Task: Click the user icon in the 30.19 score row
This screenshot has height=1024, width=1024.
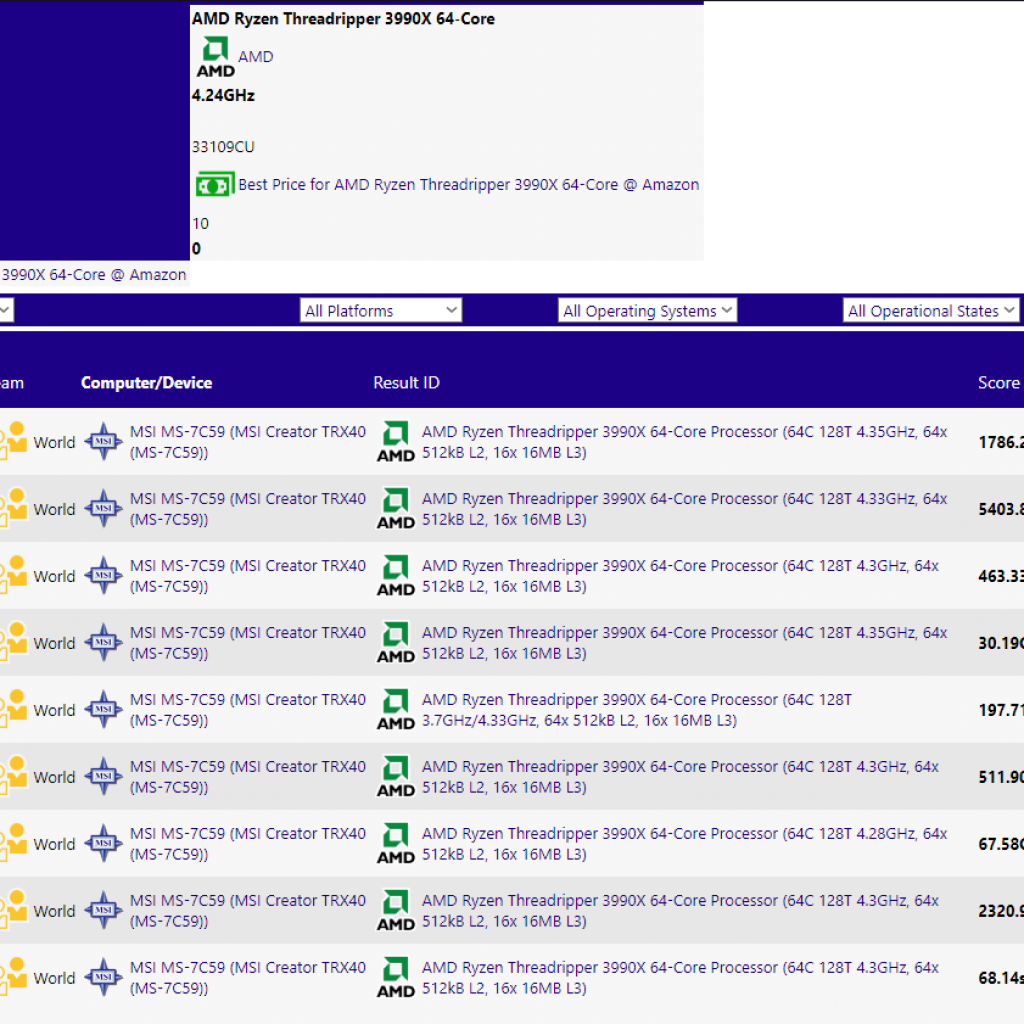Action: tap(13, 642)
